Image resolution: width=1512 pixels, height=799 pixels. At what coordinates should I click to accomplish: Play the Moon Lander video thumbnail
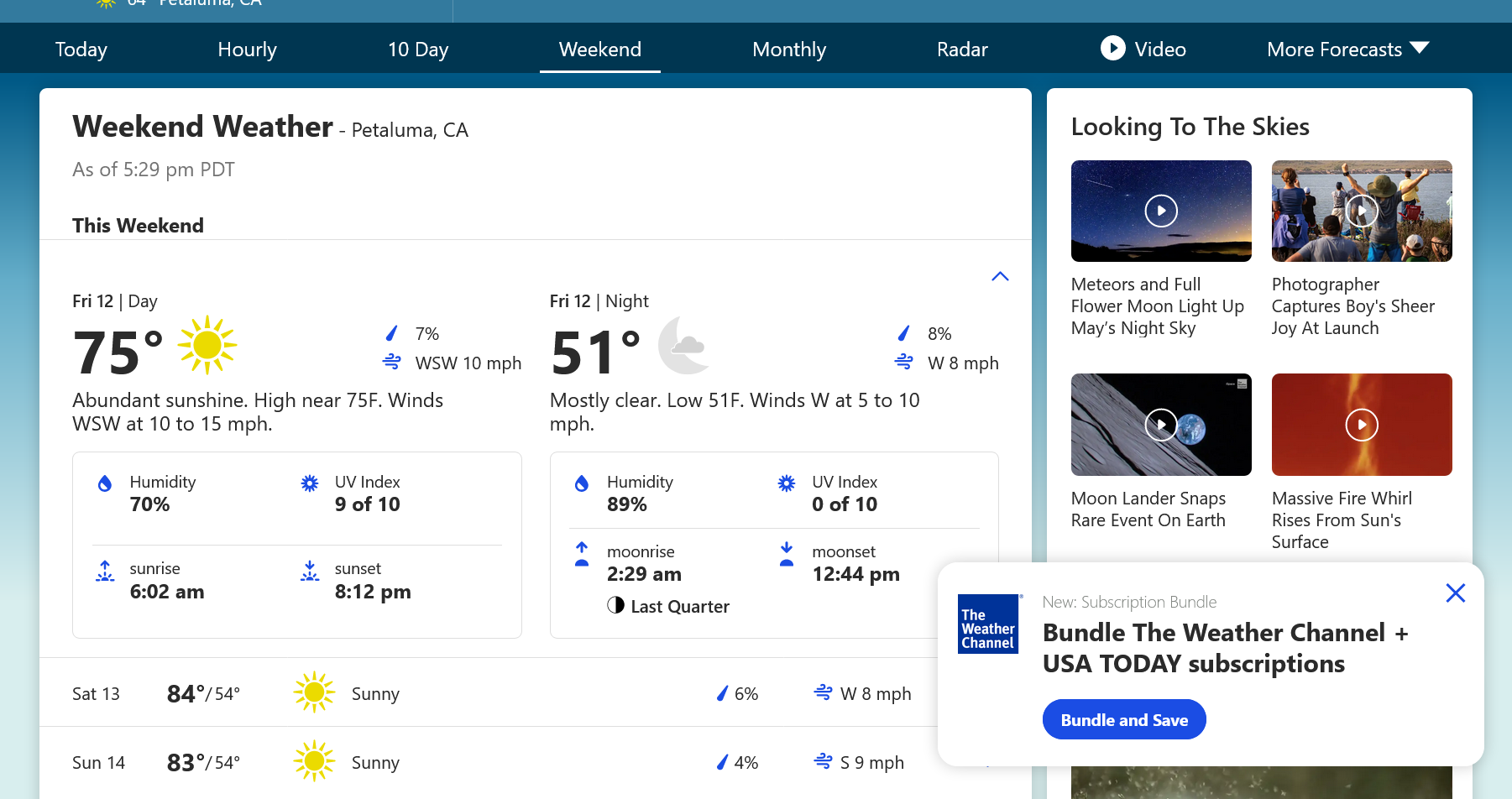1160,425
